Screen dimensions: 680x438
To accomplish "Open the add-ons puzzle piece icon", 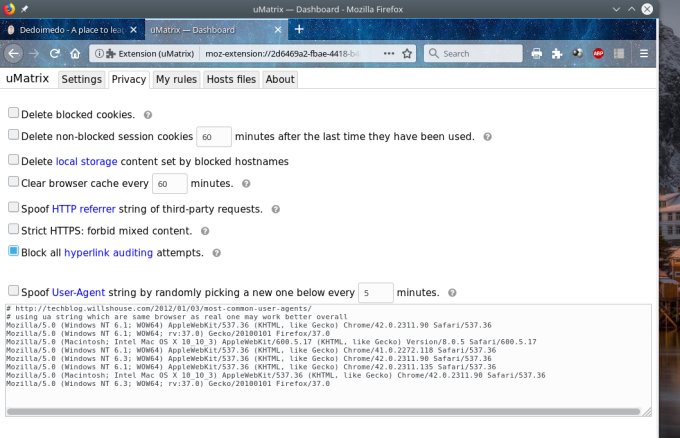I will coord(557,53).
